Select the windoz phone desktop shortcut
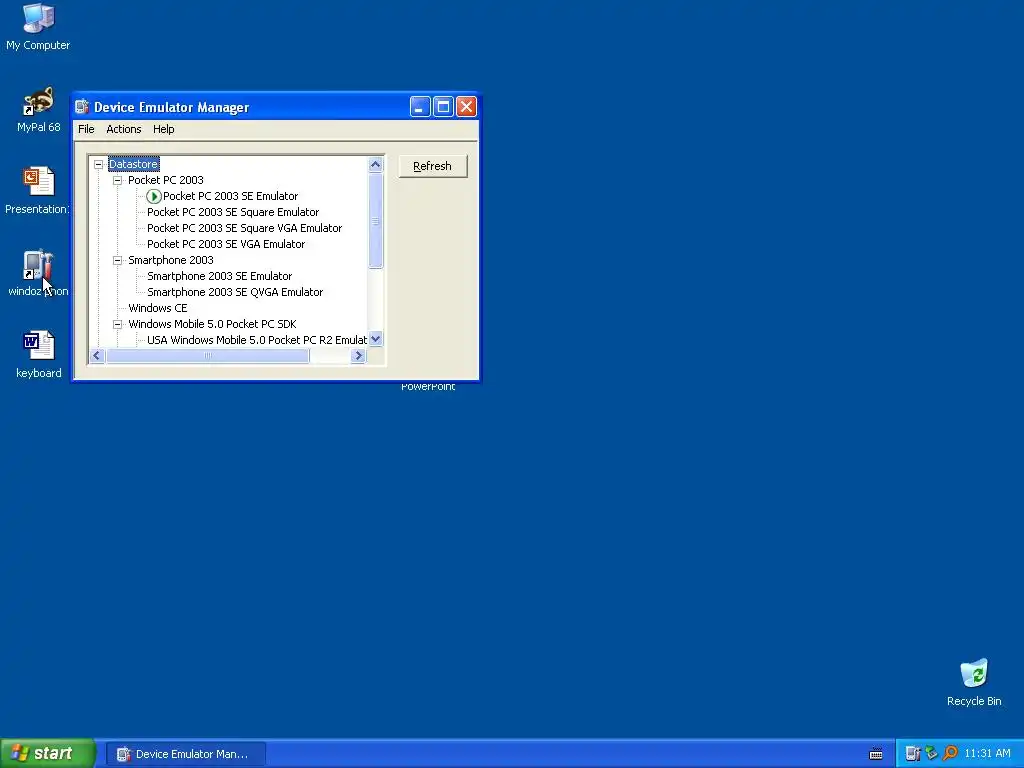Viewport: 1024px width, 768px height. (x=38, y=273)
